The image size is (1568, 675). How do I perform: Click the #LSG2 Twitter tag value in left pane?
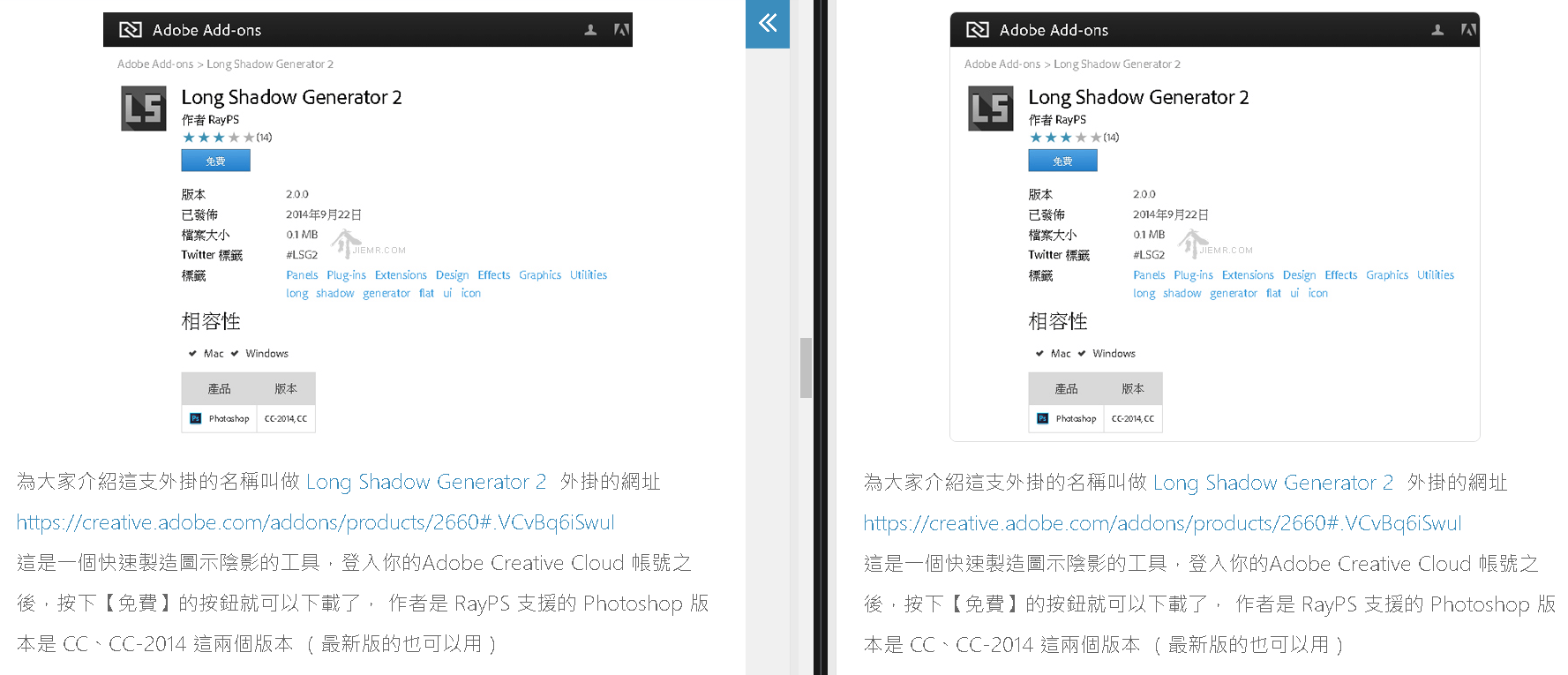tap(302, 255)
